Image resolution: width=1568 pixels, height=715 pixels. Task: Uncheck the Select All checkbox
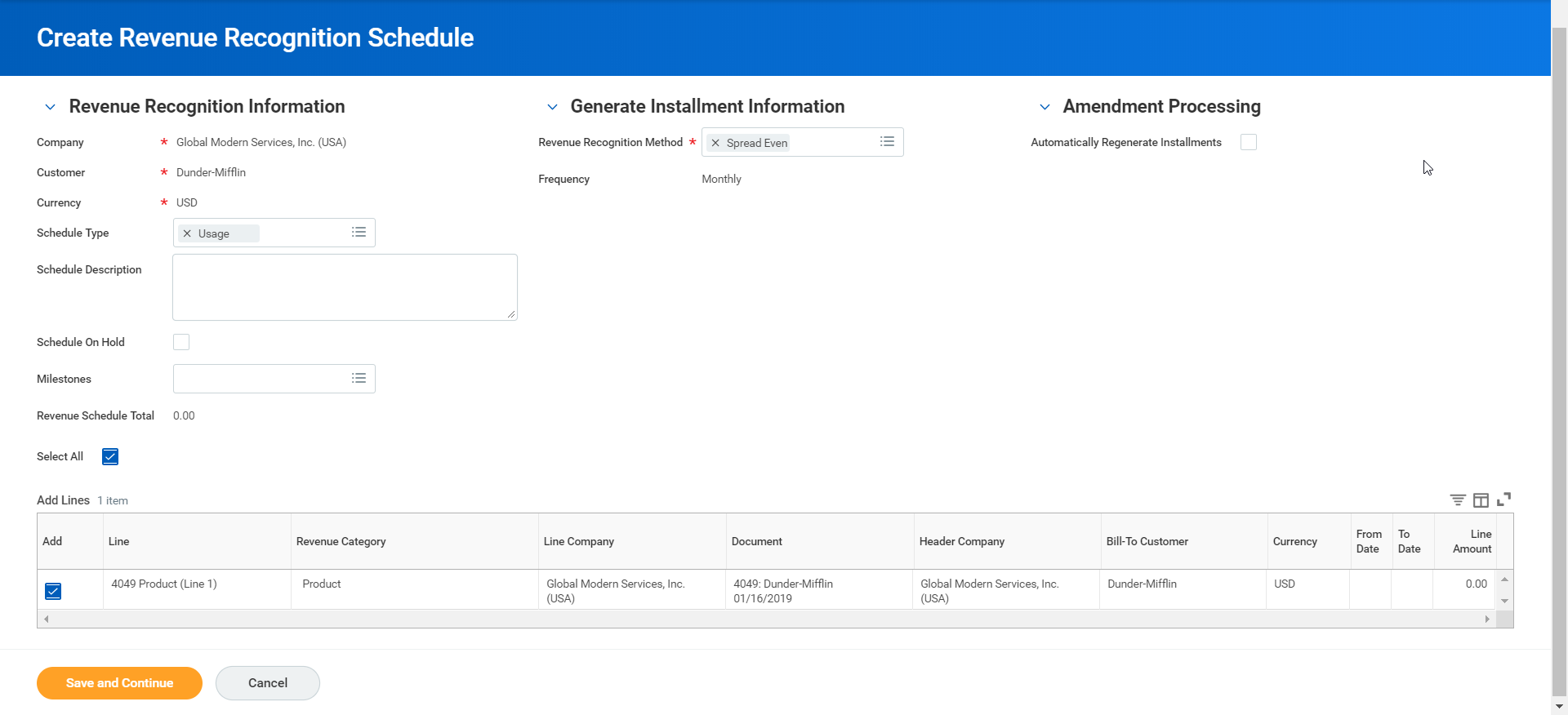(x=110, y=456)
